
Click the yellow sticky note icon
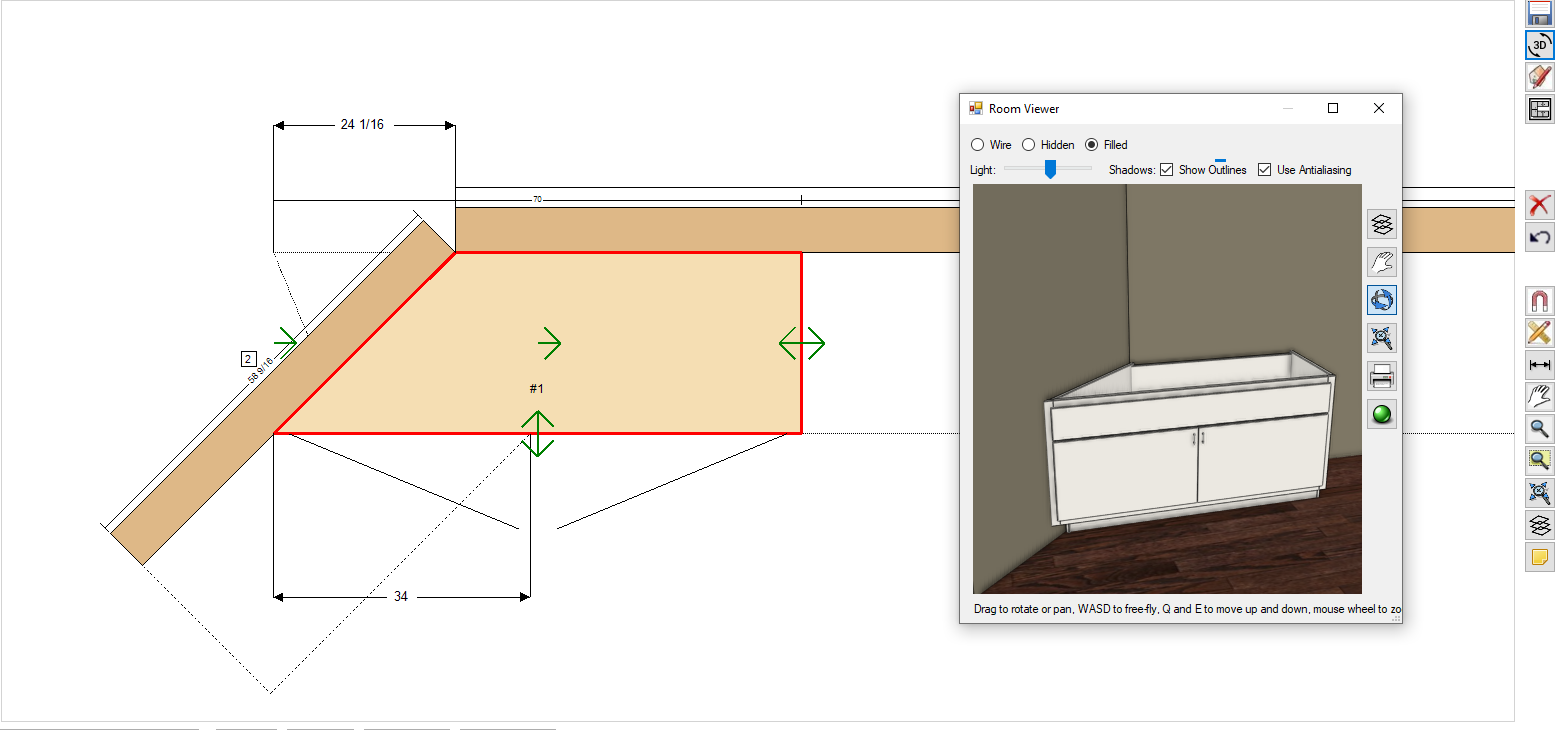(x=1540, y=557)
